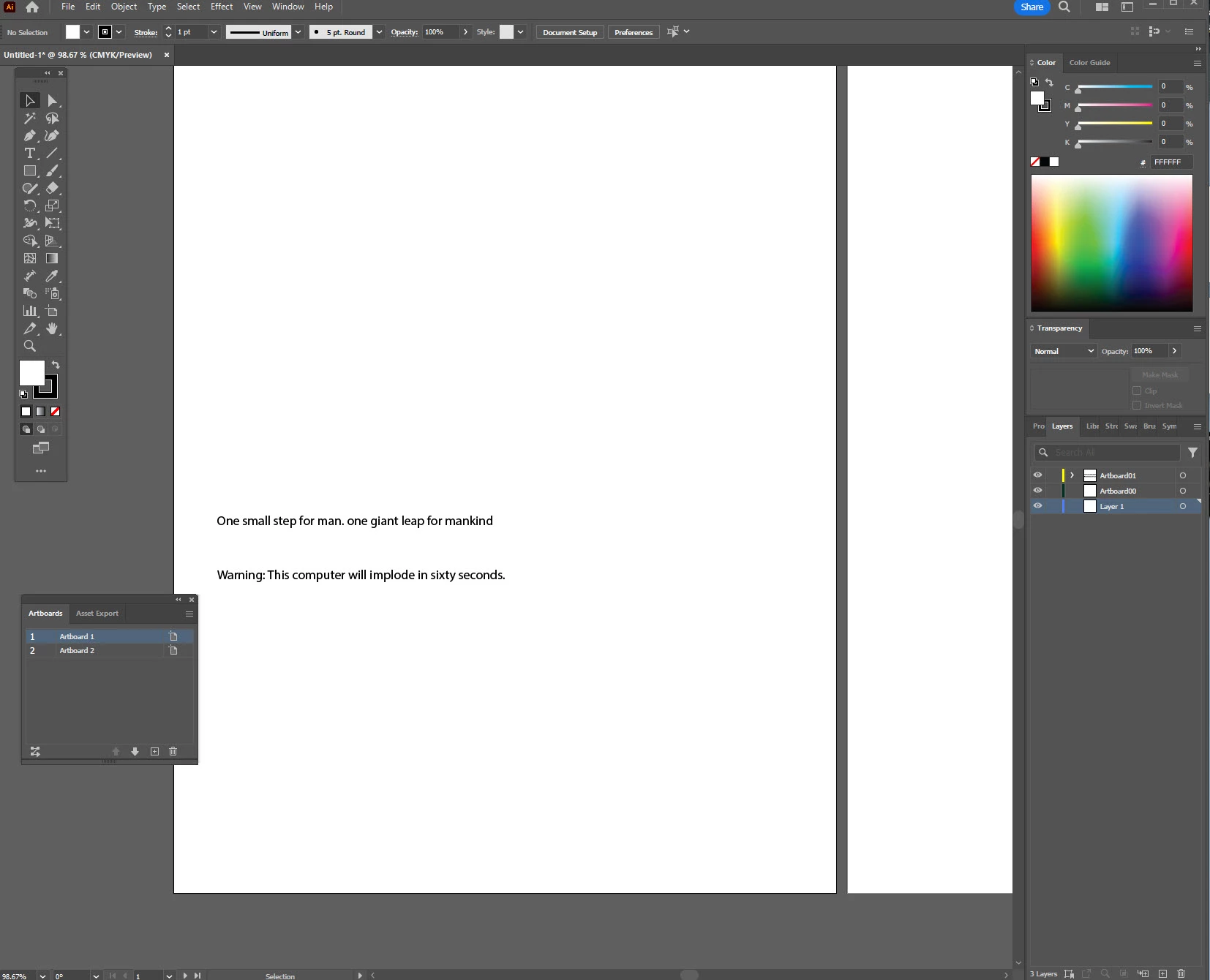This screenshot has height=980, width=1210.
Task: Switch to the Color Guide tab
Action: pyautogui.click(x=1089, y=63)
